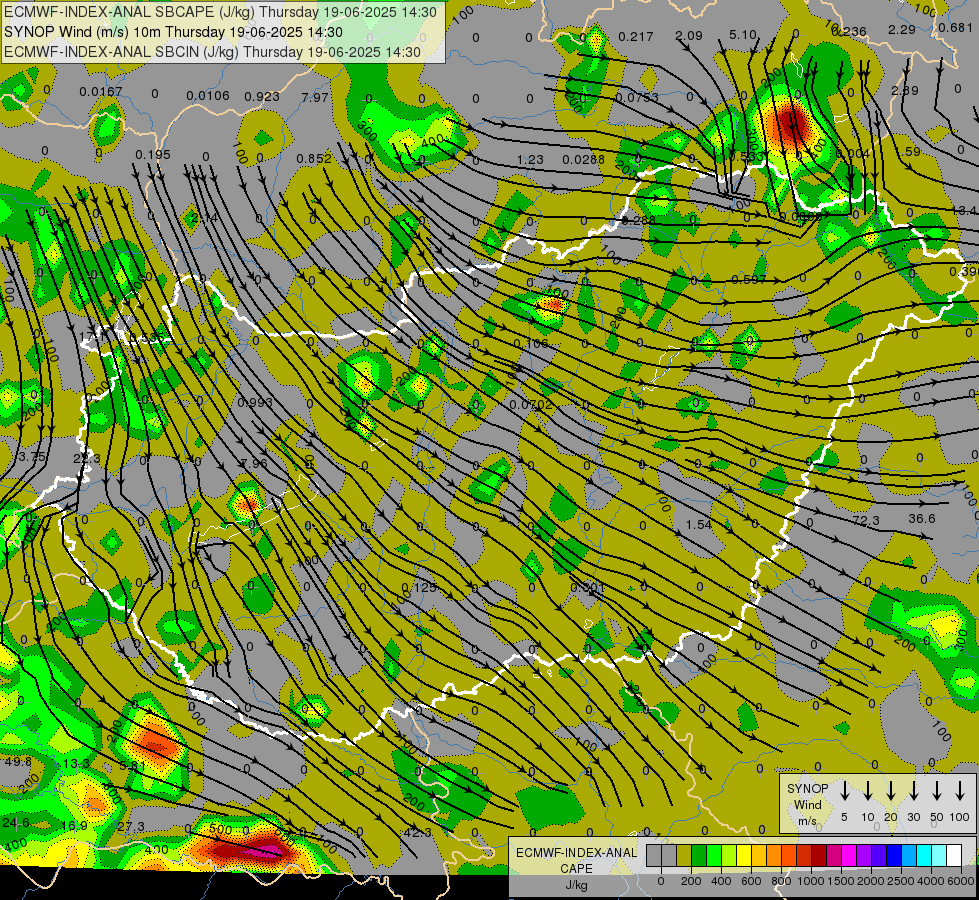Click the map value 3.75
This screenshot has width=979, height=900.
click(x=32, y=457)
